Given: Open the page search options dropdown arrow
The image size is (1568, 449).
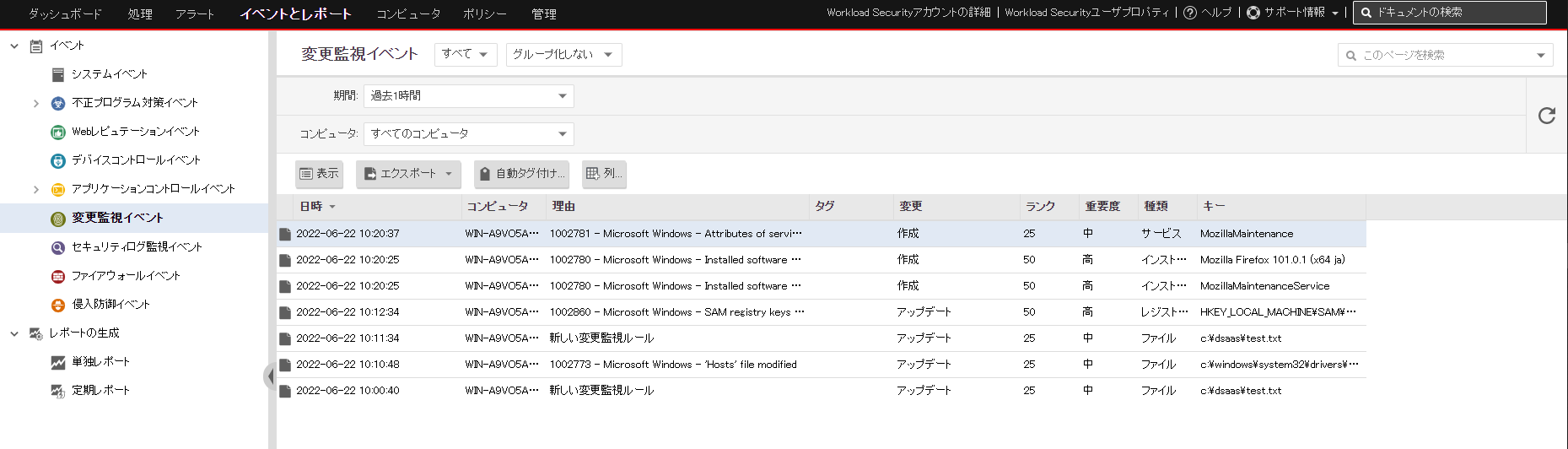Looking at the screenshot, I should pyautogui.click(x=1541, y=56).
